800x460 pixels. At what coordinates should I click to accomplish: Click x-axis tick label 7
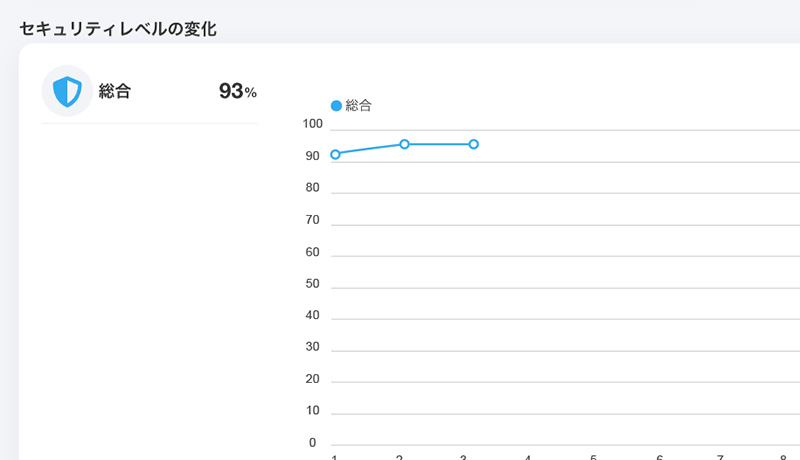click(720, 457)
